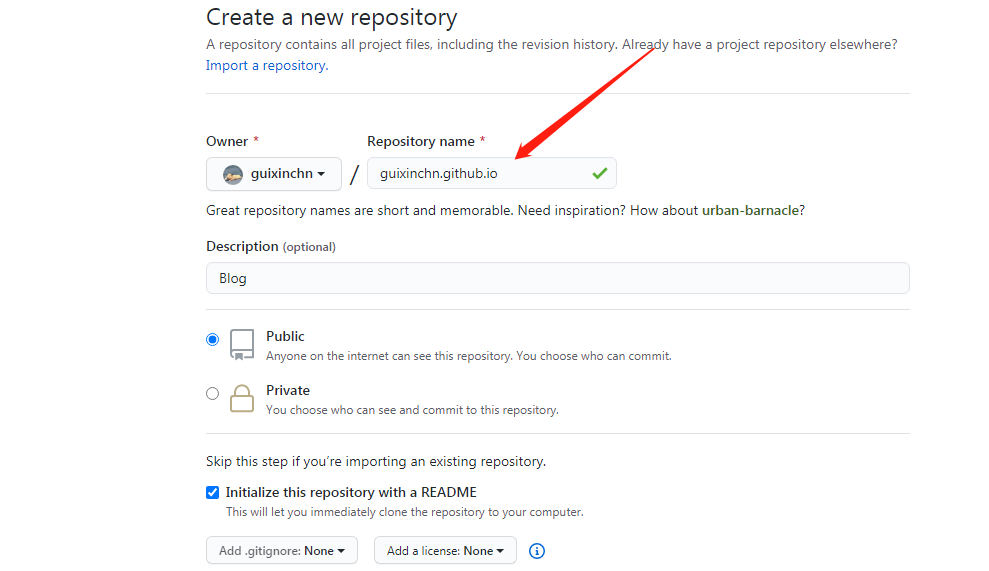
Task: Expand the Add .gitignore dropdown
Action: tap(282, 551)
